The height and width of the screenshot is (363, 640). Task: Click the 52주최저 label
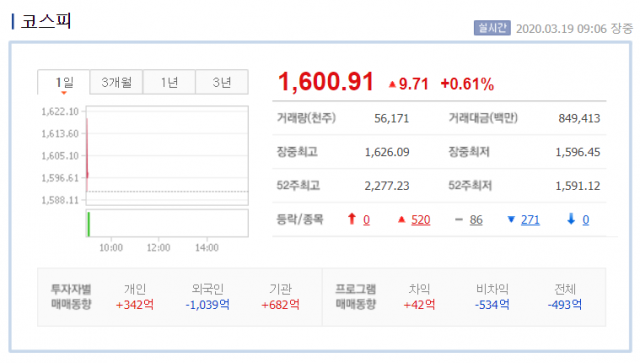point(470,186)
